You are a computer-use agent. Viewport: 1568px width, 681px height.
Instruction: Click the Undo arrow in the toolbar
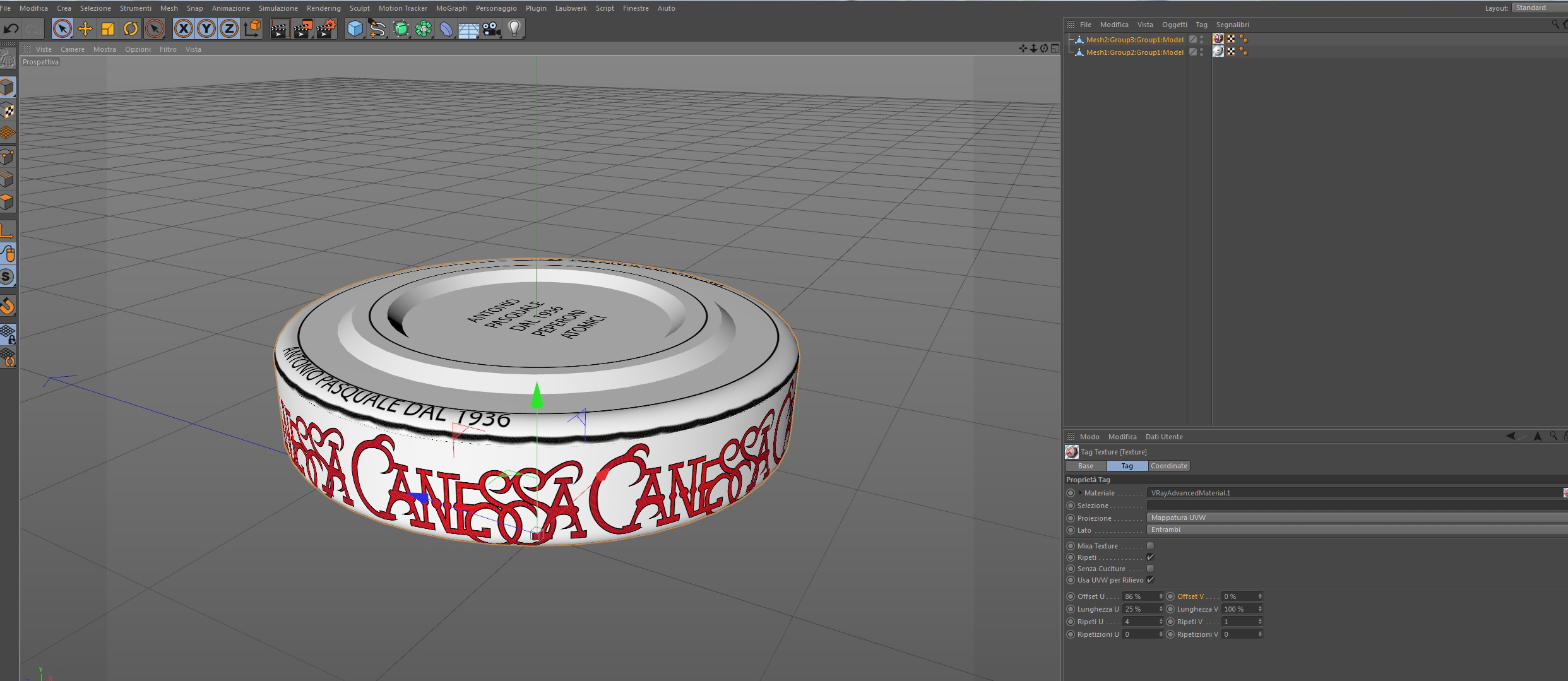tap(11, 28)
